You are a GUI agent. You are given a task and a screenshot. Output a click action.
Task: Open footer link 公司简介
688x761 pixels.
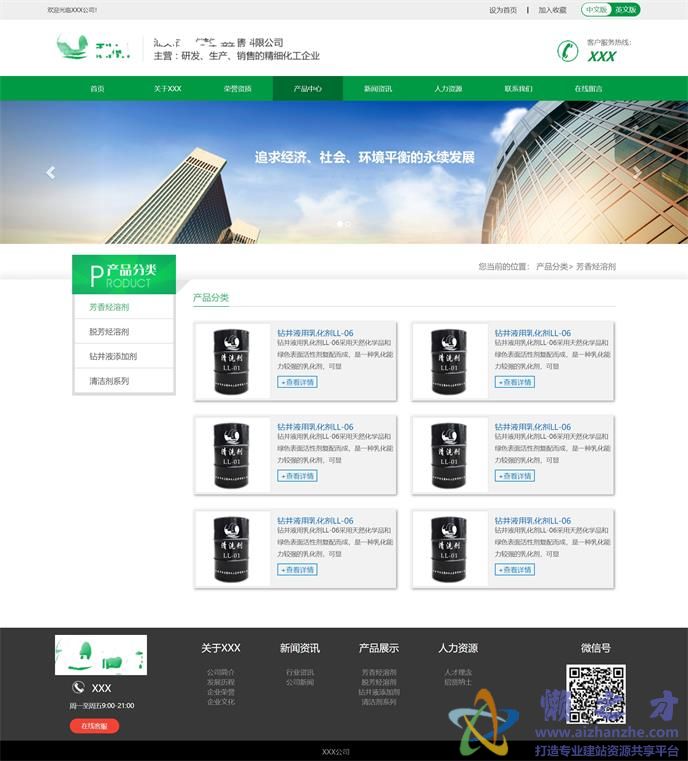[x=221, y=673]
